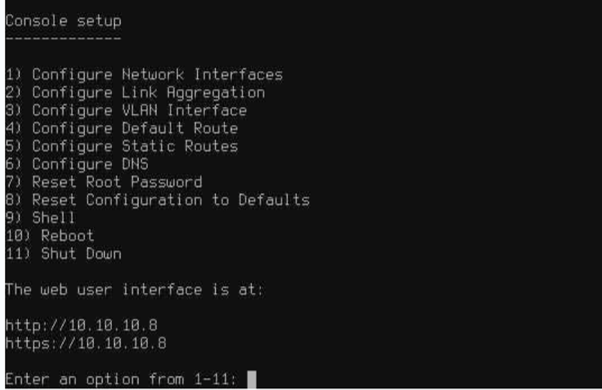Click the Console setup heading
The width and height of the screenshot is (602, 390).
(63, 21)
